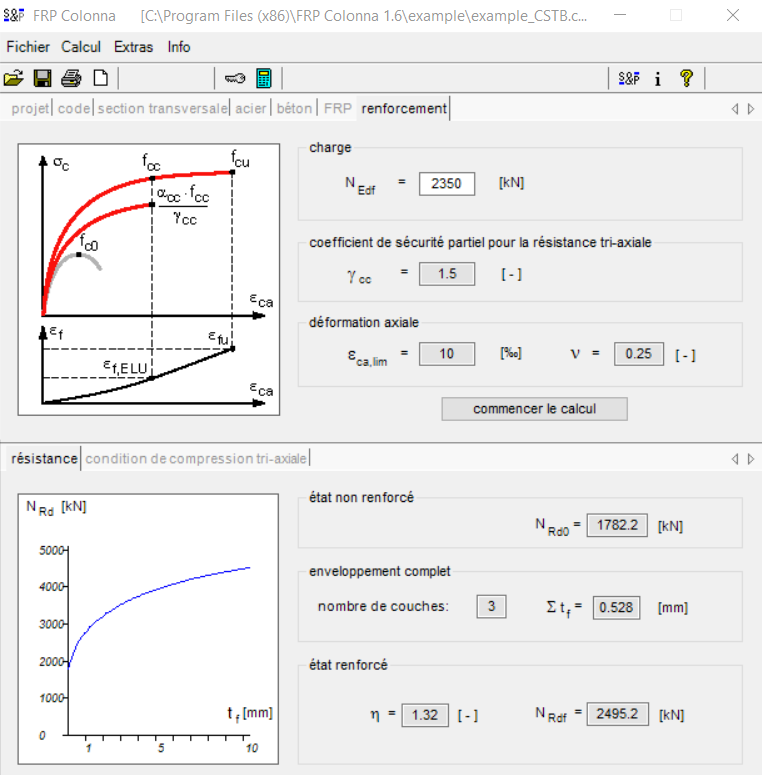Click the open file folder icon
Viewport: 763px width, 775px height.
tap(14, 79)
